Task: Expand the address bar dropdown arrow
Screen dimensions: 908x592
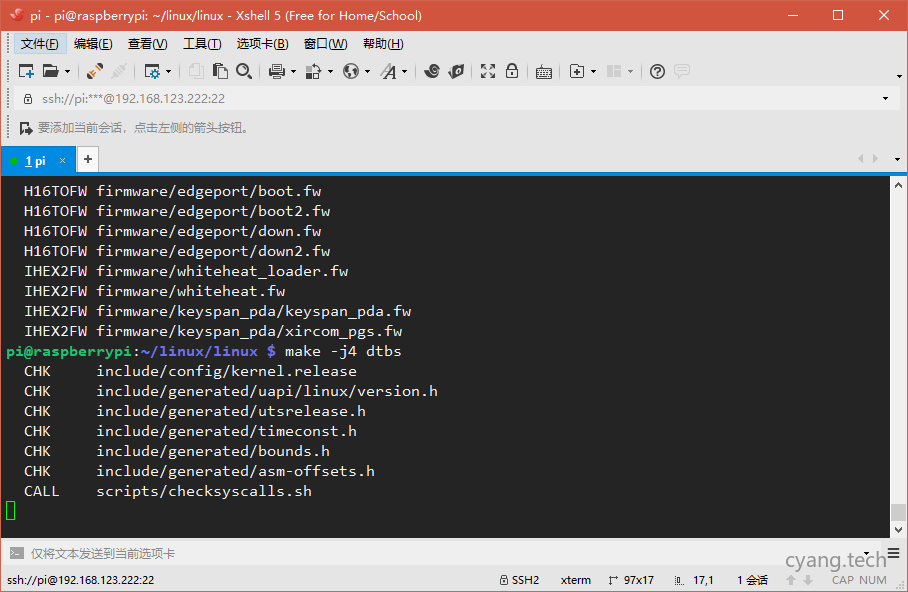Action: (x=885, y=99)
